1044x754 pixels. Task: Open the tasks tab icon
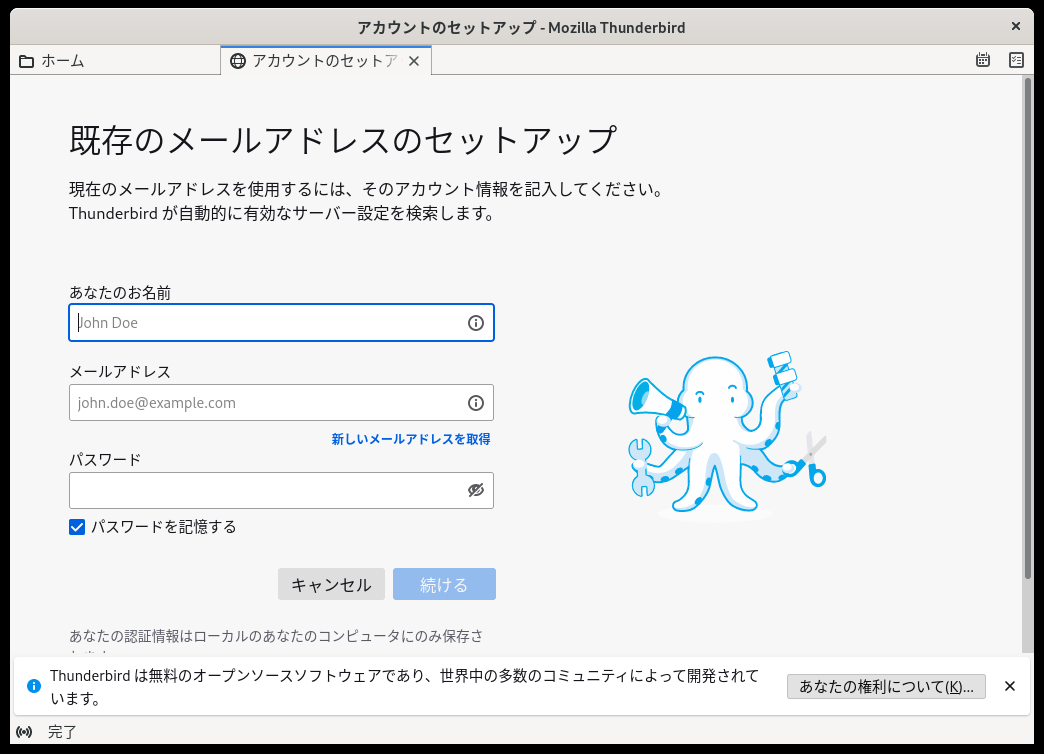pos(1016,60)
